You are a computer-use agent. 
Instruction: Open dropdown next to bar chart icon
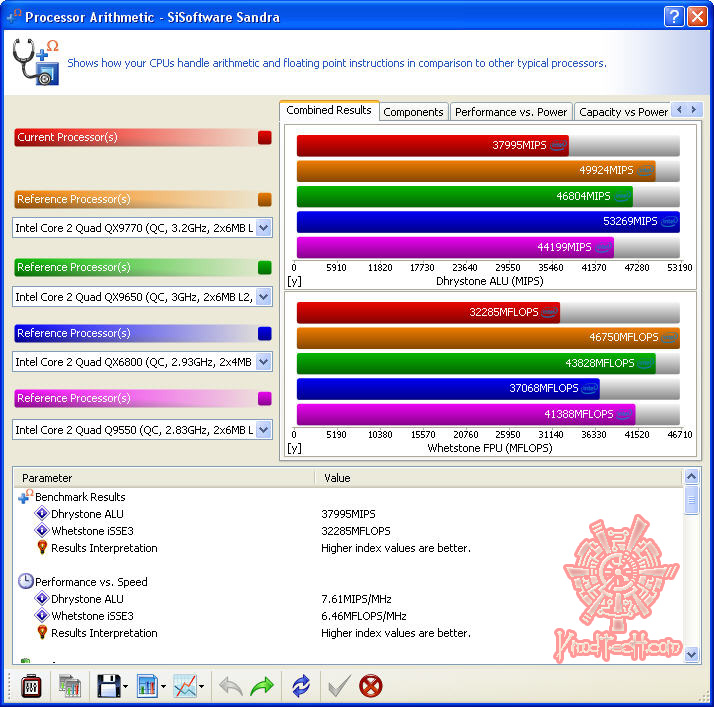(163, 687)
